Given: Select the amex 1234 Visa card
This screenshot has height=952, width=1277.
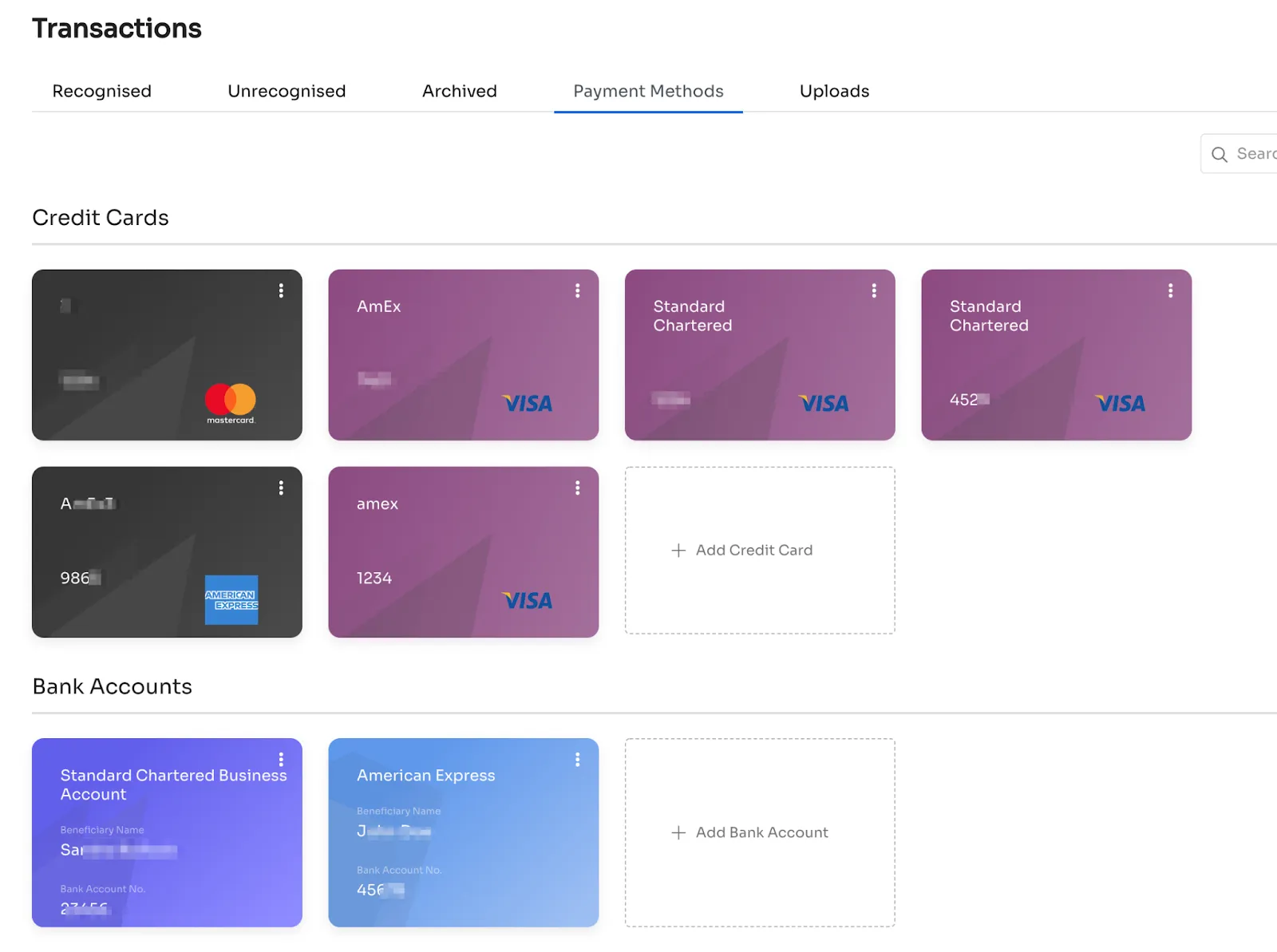Looking at the screenshot, I should [x=463, y=552].
